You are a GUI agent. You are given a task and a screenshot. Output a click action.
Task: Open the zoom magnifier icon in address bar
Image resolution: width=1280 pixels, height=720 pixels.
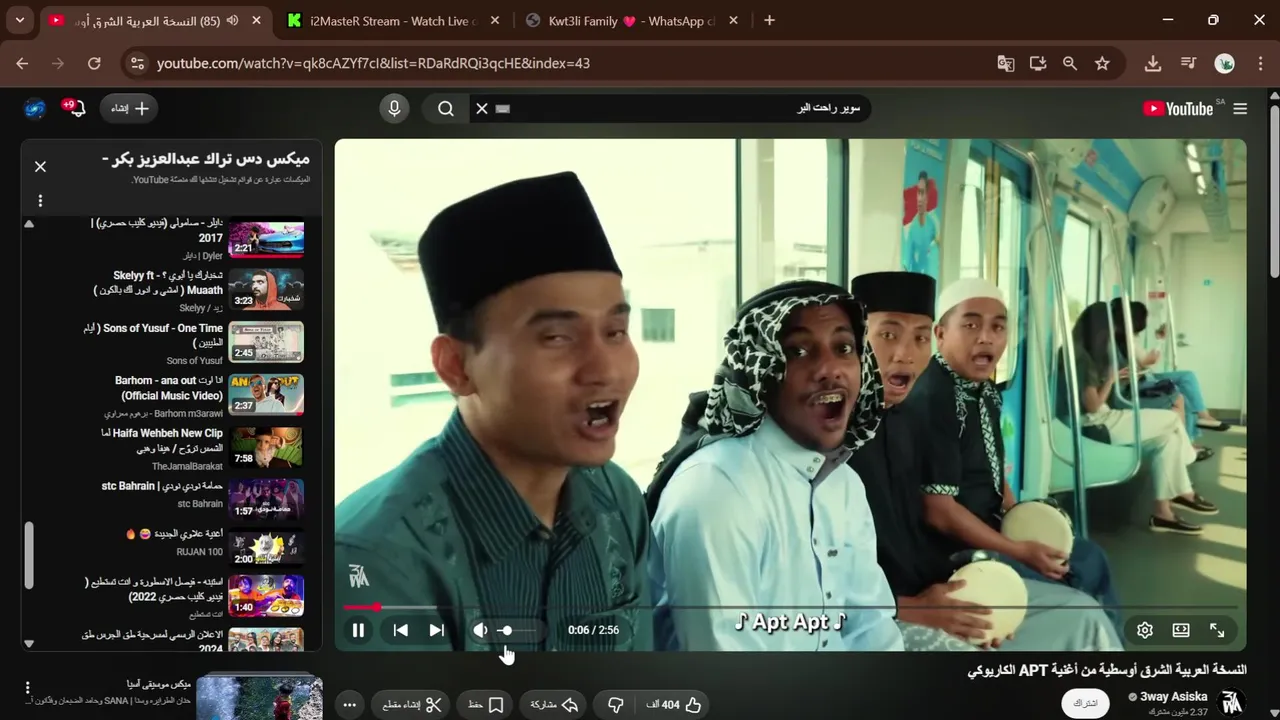(1070, 63)
